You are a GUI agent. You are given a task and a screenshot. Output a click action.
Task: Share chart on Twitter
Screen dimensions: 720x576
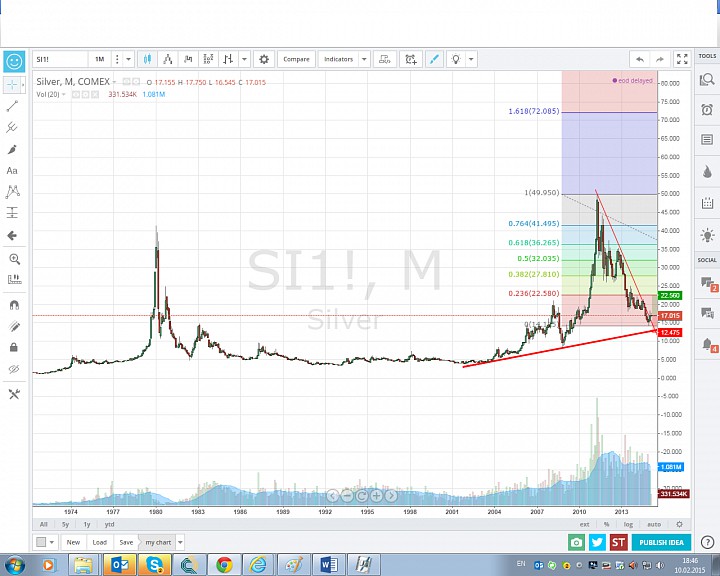point(597,542)
